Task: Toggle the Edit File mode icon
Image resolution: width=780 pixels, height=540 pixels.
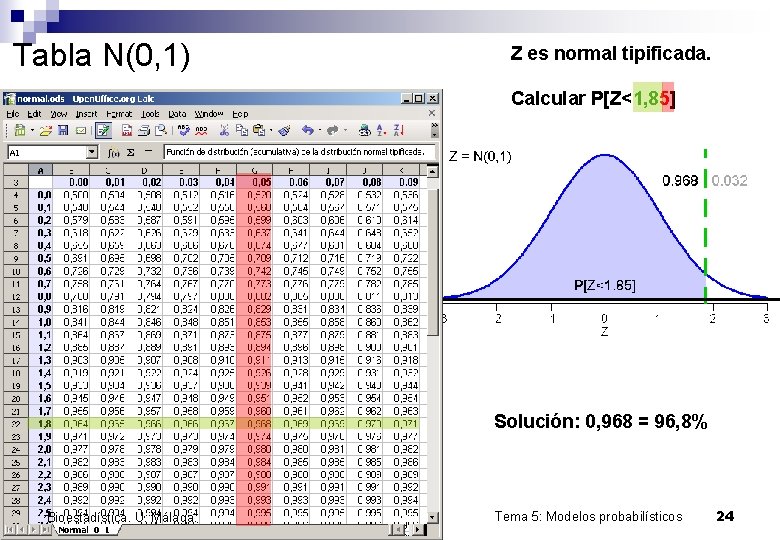Action: click(103, 130)
